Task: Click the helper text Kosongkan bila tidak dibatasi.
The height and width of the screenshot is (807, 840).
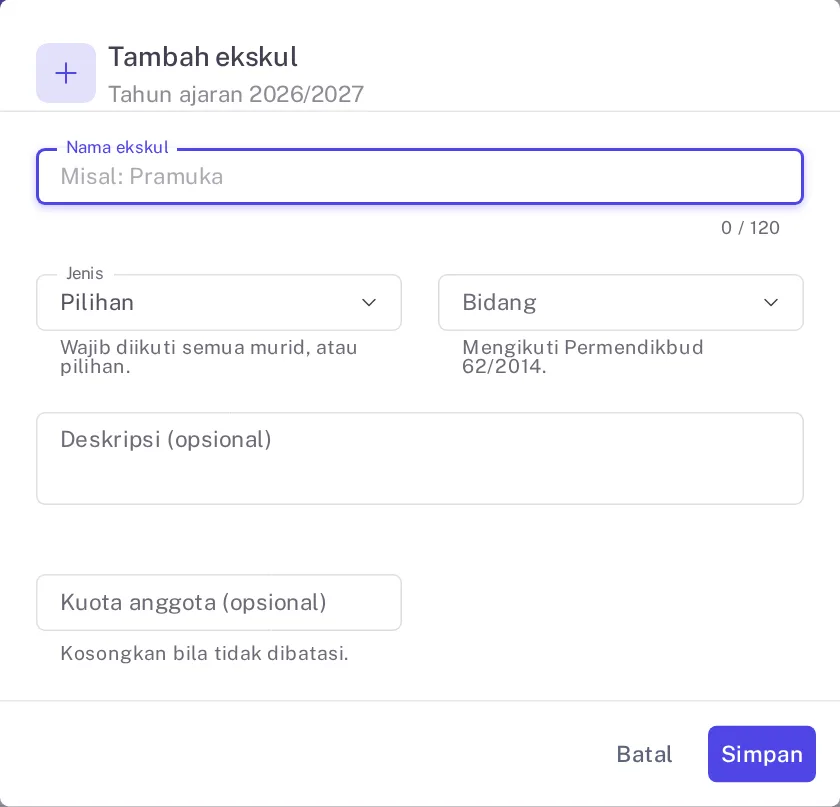Action: [x=204, y=653]
